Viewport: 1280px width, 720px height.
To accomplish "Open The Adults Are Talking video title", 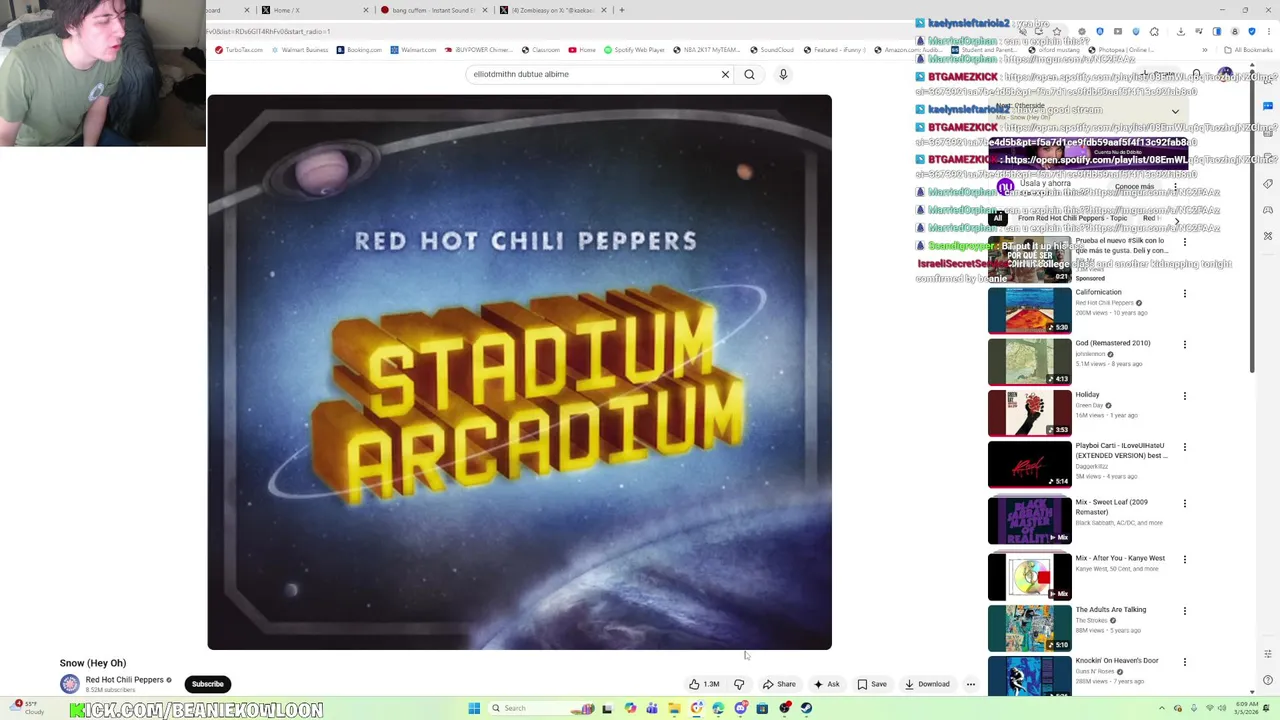I will pyautogui.click(x=1111, y=610).
